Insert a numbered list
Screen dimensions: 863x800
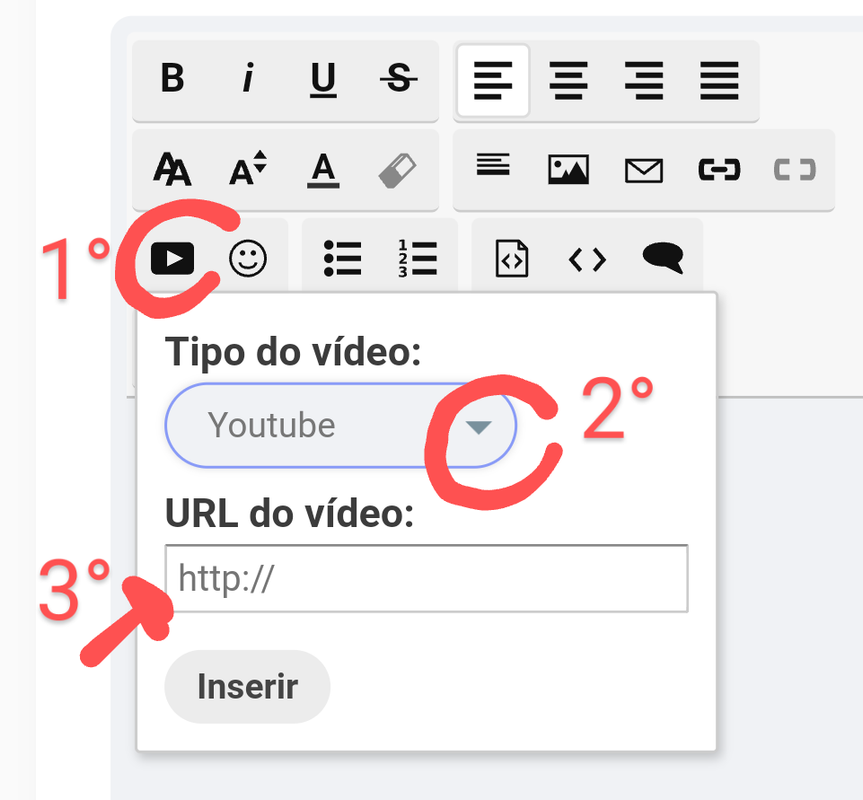tap(418, 258)
